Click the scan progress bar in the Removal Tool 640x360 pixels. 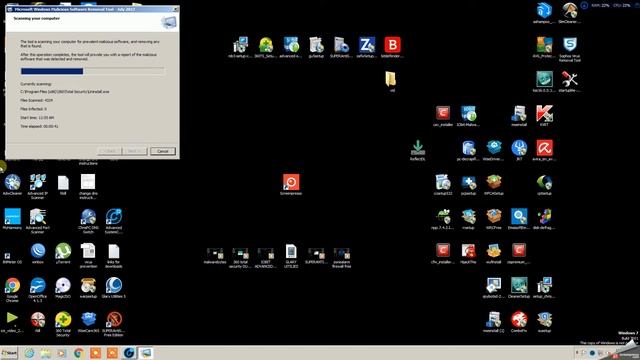pyautogui.click(x=93, y=71)
